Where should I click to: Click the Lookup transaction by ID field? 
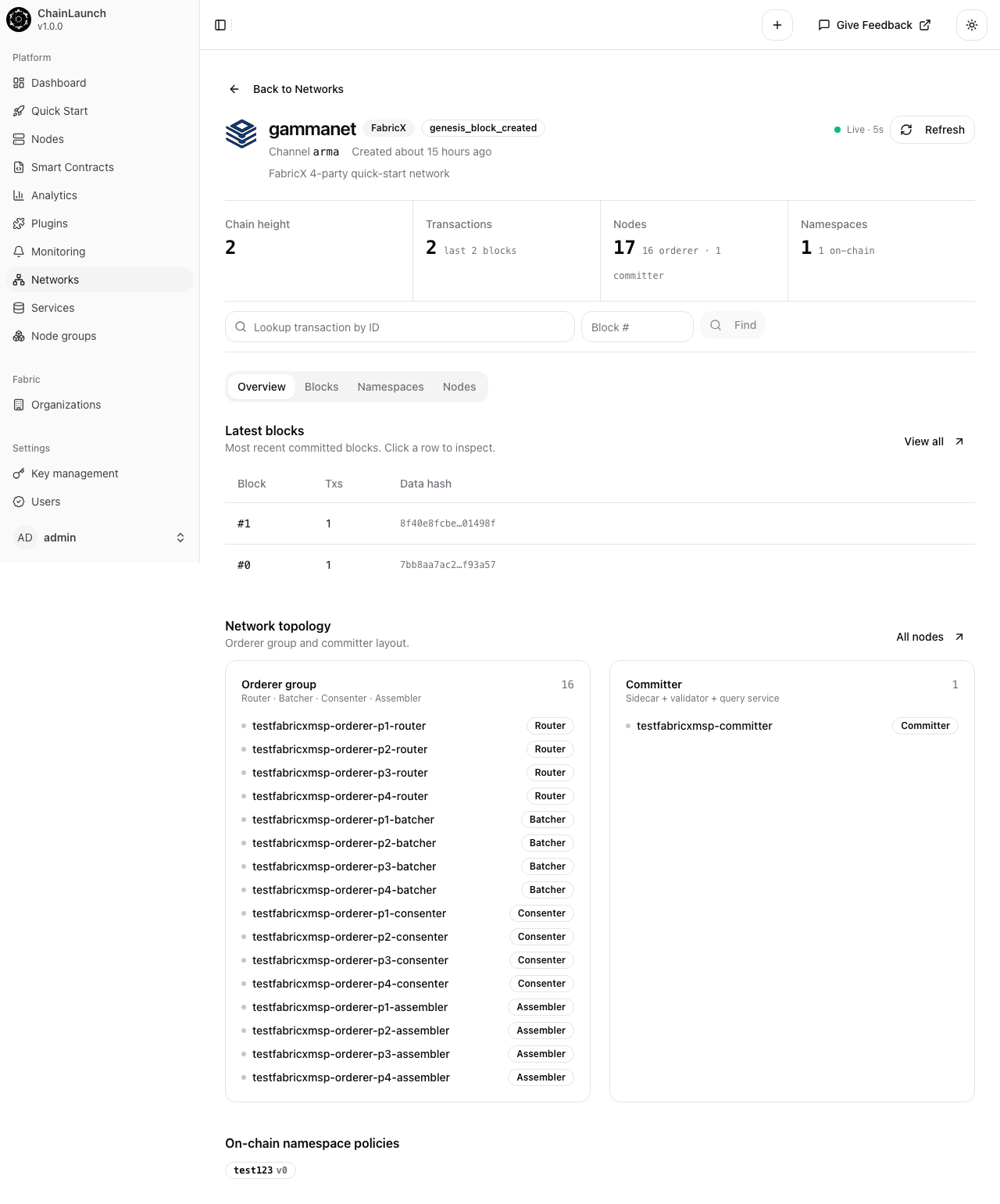[399, 327]
